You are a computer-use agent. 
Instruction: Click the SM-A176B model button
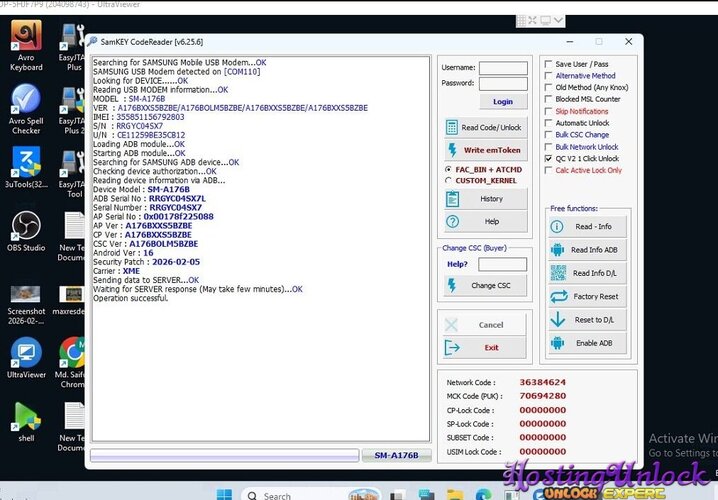point(397,455)
